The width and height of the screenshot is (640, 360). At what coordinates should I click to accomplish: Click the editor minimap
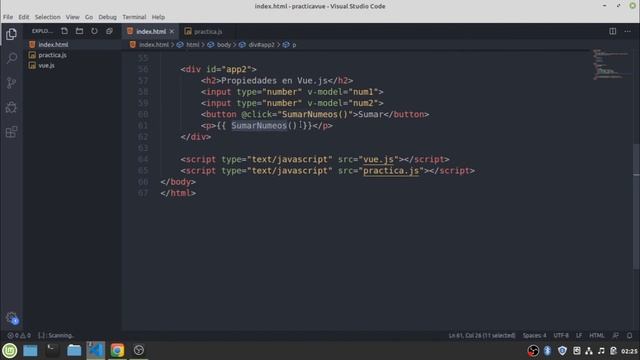(x=610, y=64)
